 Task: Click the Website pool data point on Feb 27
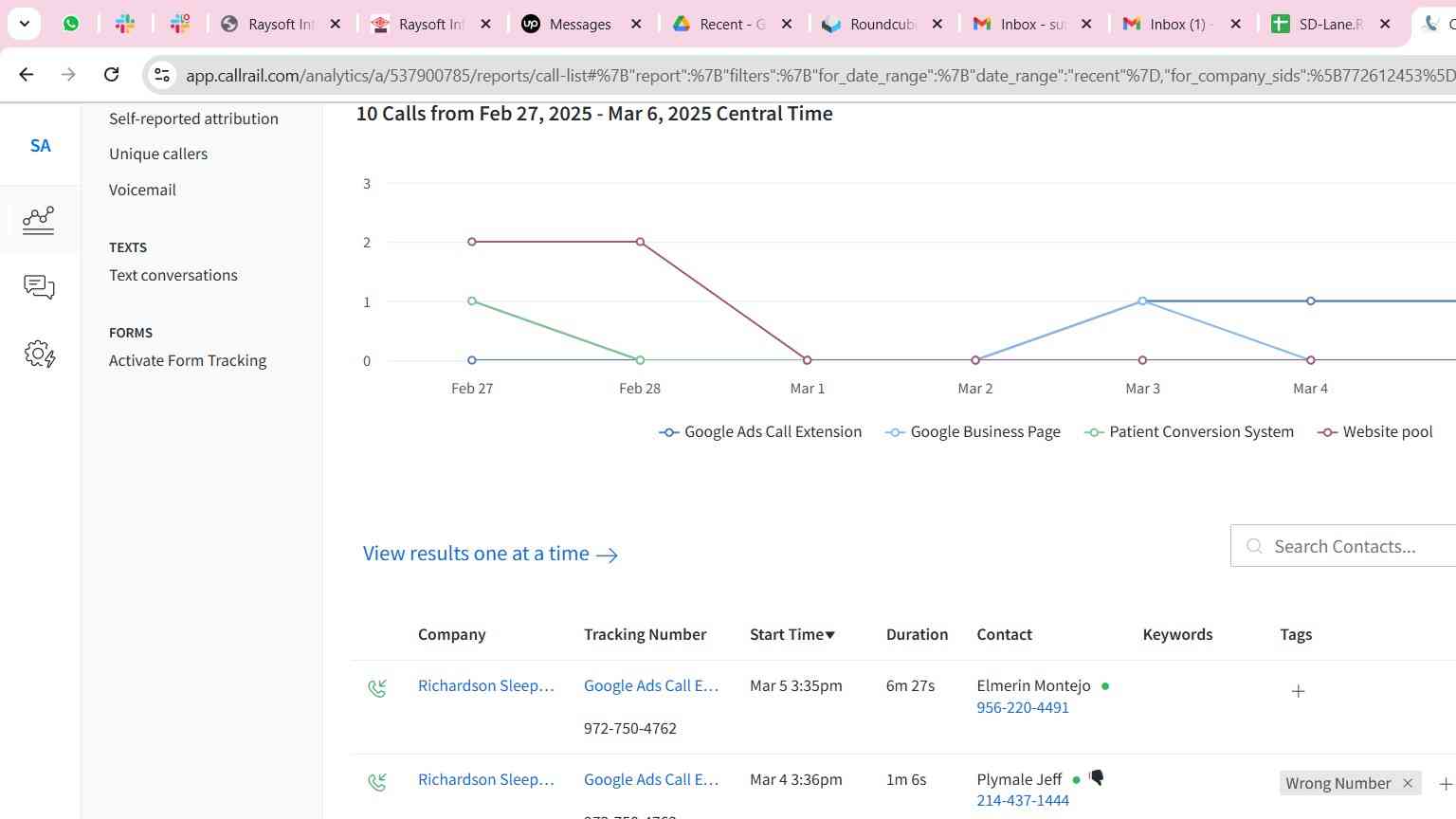(x=472, y=242)
